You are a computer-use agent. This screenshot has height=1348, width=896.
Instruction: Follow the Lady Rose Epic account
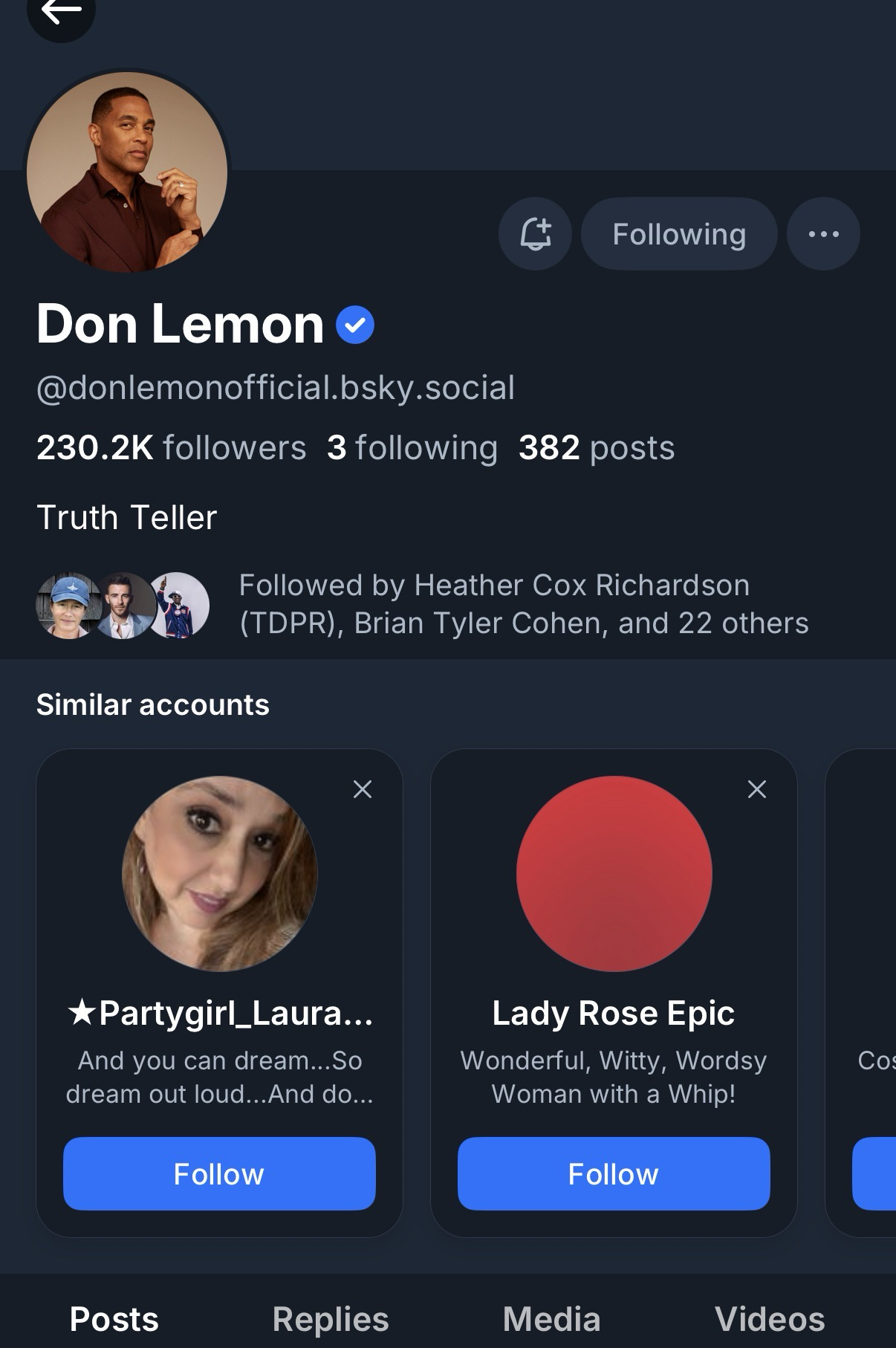pos(614,1173)
